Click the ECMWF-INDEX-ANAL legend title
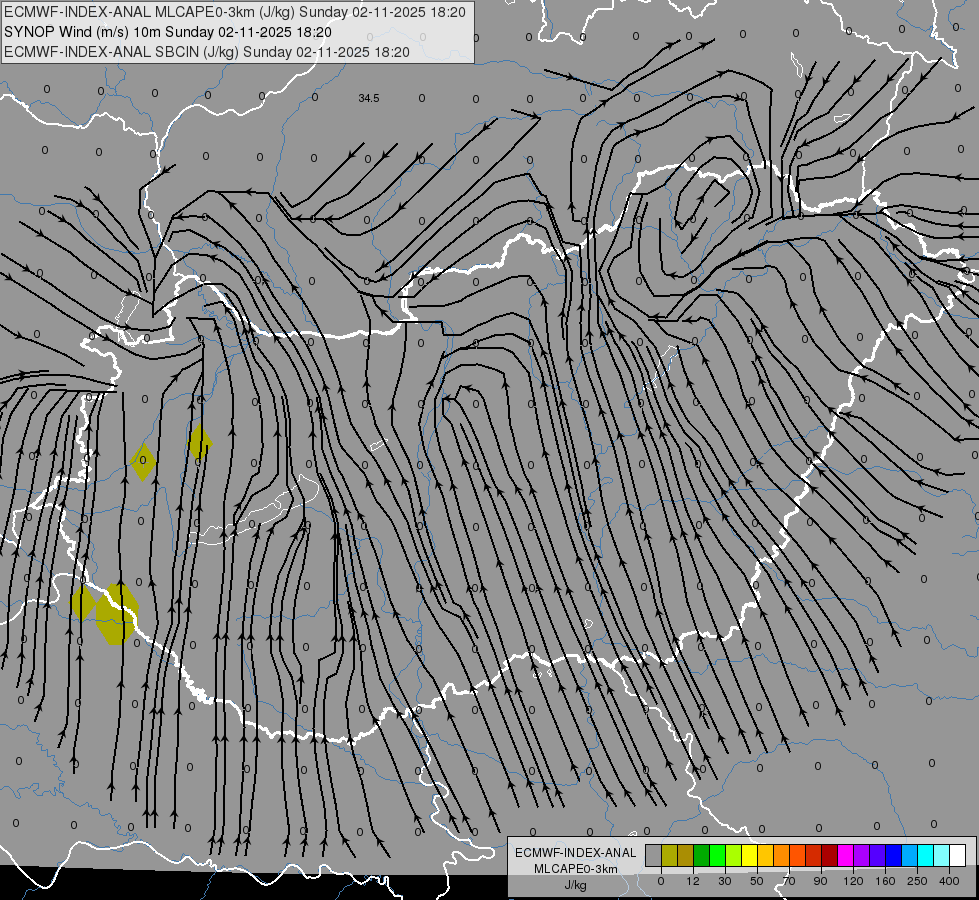The width and height of the screenshot is (979, 900). [x=575, y=853]
